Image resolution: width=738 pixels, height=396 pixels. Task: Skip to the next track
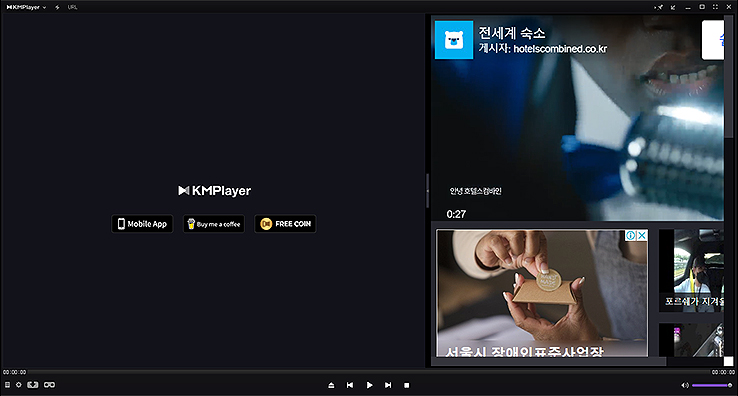tap(388, 385)
